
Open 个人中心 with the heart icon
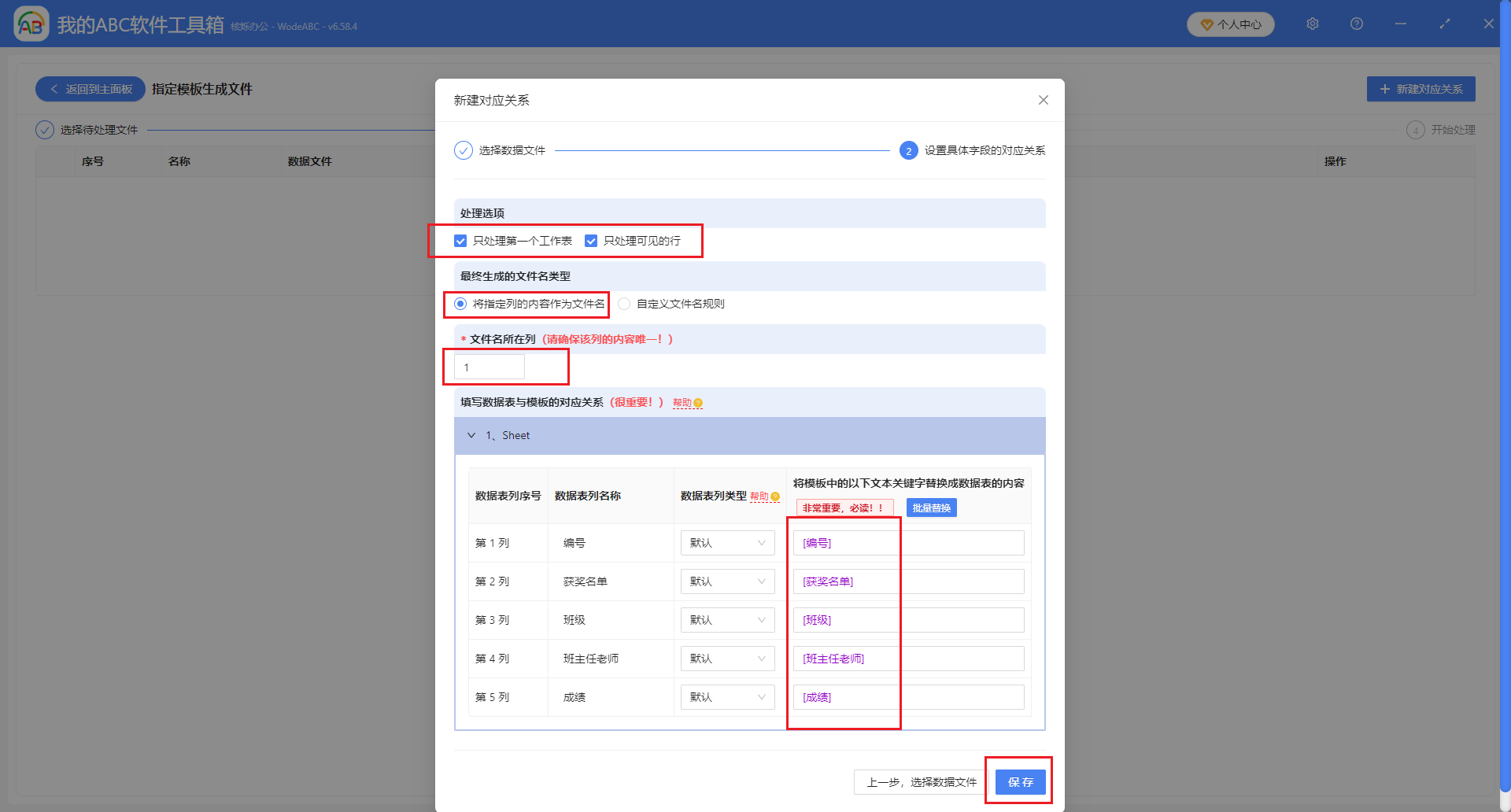1230,24
